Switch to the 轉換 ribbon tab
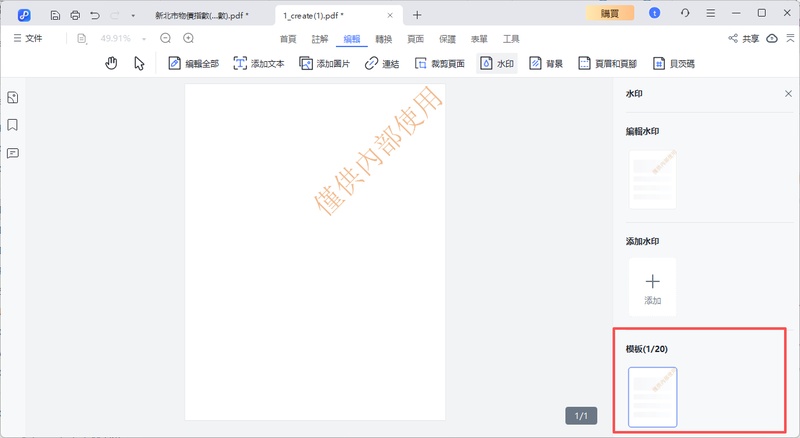 click(384, 39)
